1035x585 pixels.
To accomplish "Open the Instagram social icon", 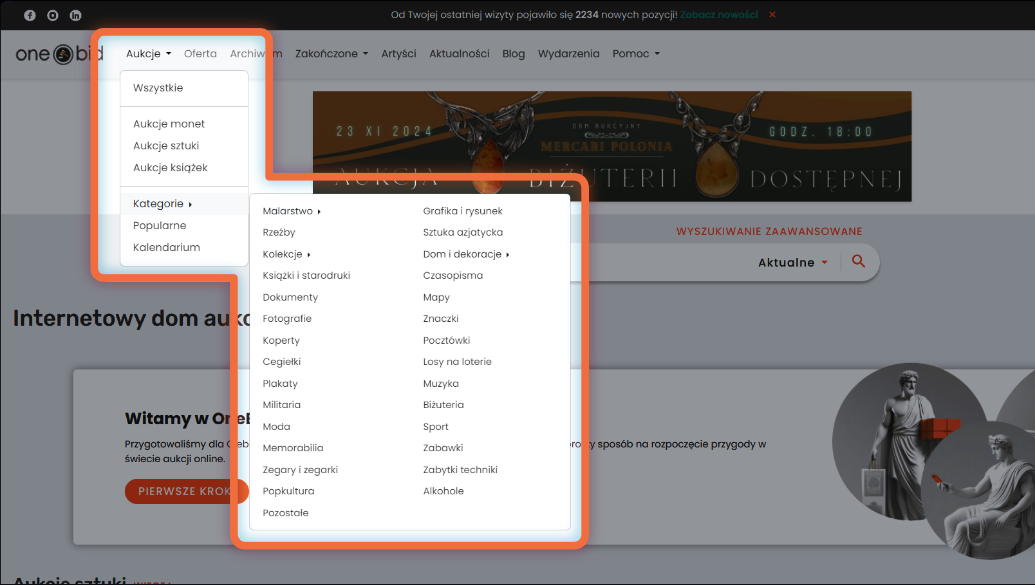I will (x=53, y=15).
